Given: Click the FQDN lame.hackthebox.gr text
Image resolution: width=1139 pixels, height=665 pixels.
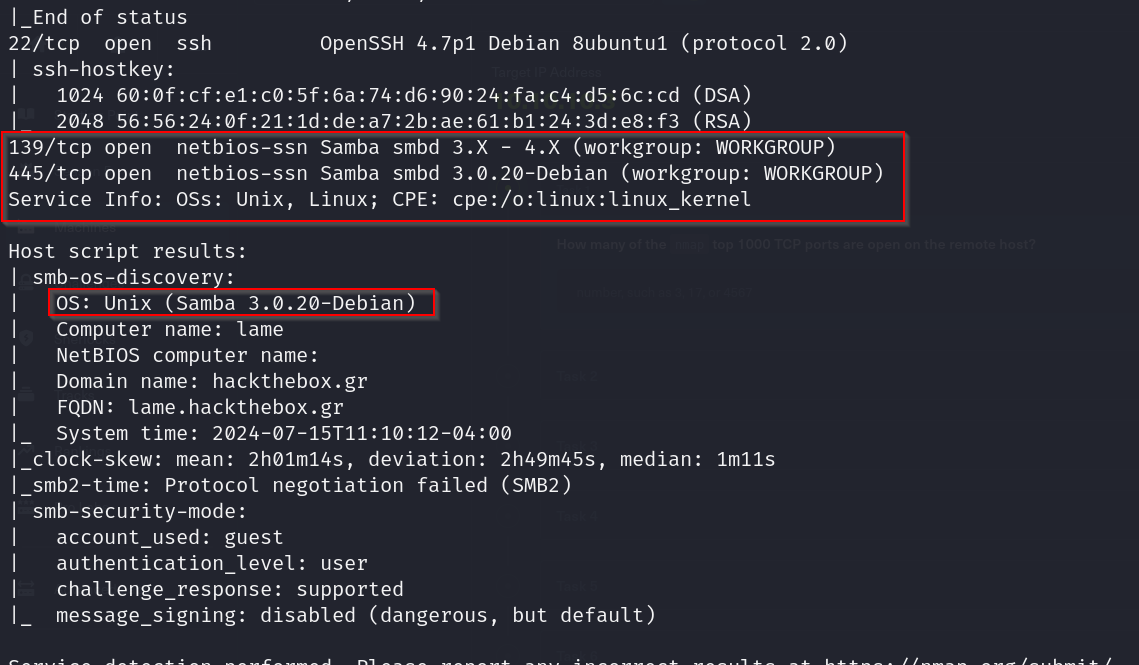Looking at the screenshot, I should click(x=200, y=408).
